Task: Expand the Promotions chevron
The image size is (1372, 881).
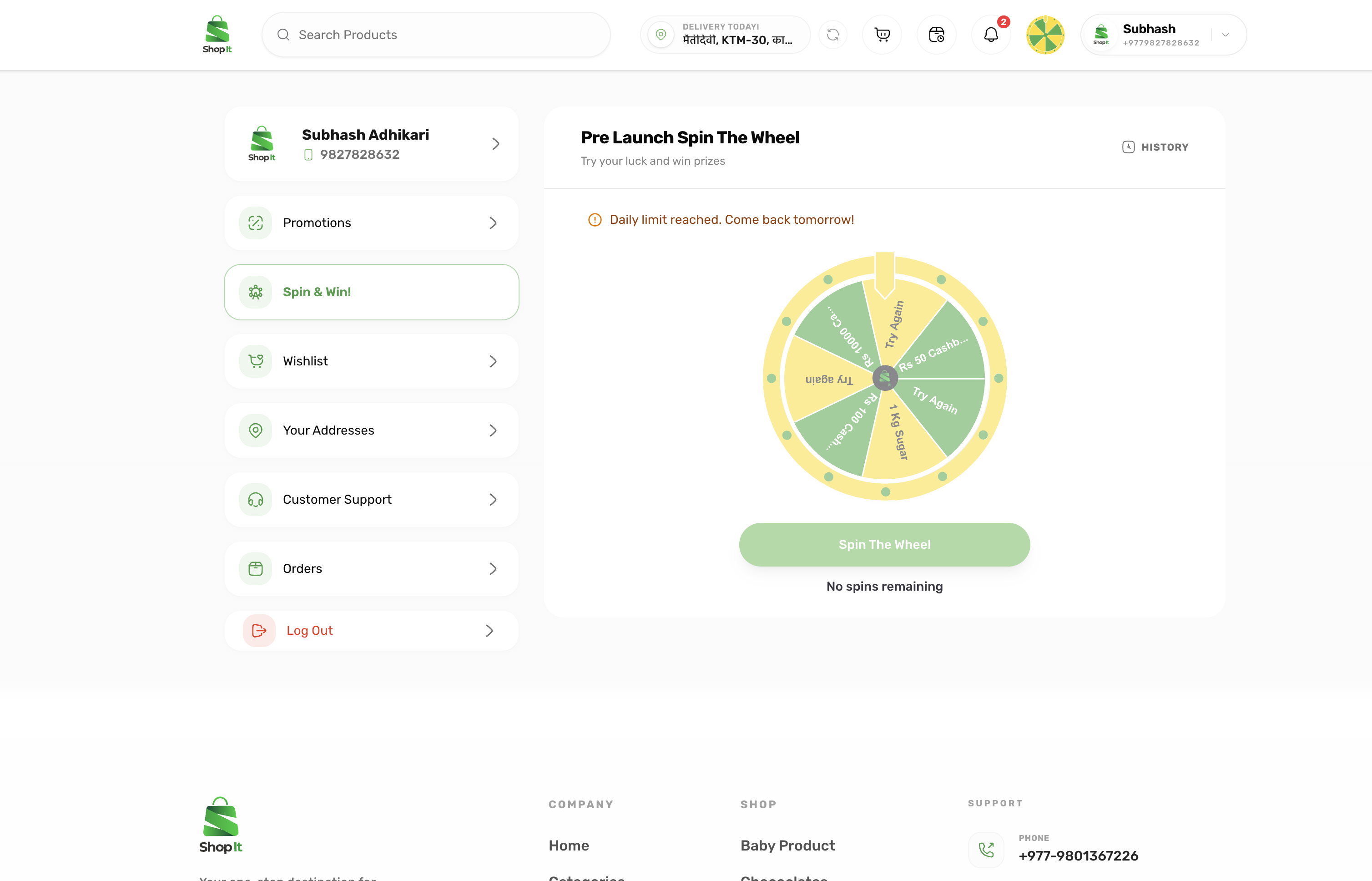Action: pos(492,223)
